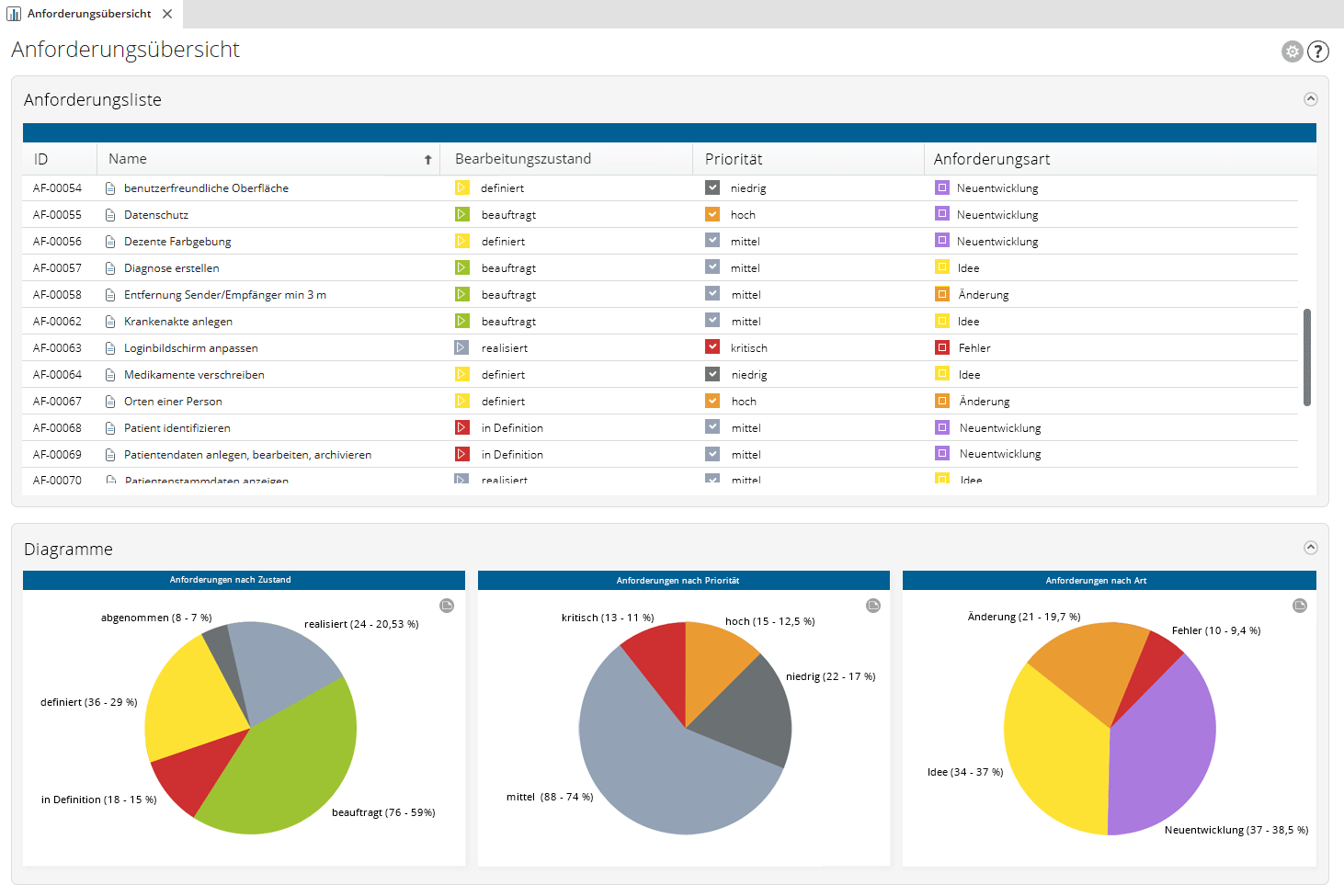Click the green beauftragt status icon for AF-00057

[x=462, y=267]
